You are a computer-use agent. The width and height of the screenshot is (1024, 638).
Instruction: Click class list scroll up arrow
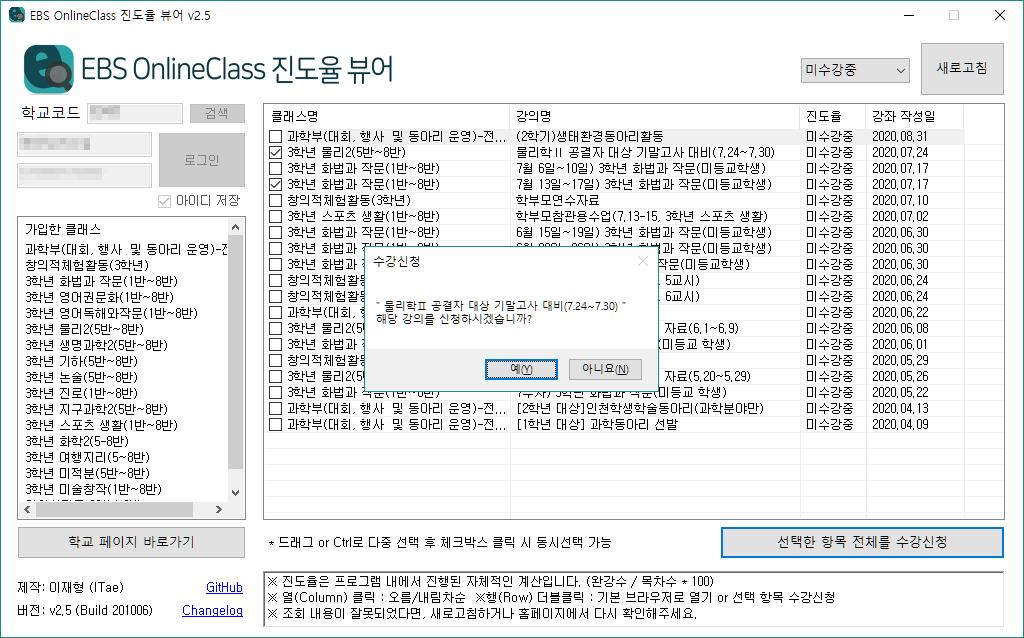coord(236,227)
